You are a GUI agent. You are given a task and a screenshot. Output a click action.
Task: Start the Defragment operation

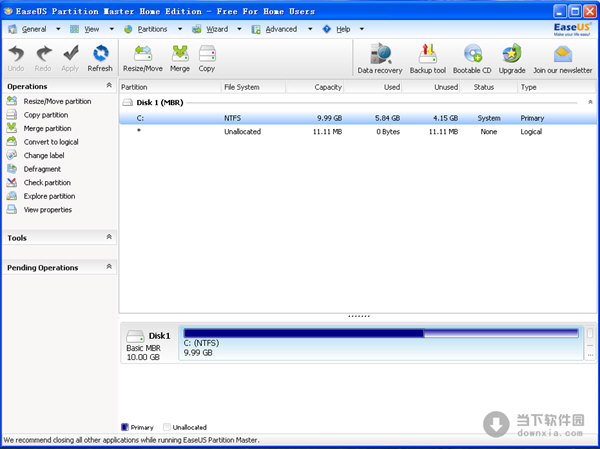[x=42, y=169]
